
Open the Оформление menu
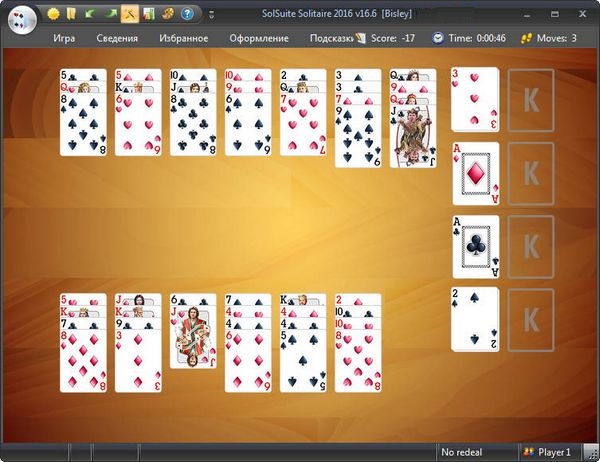(x=258, y=38)
